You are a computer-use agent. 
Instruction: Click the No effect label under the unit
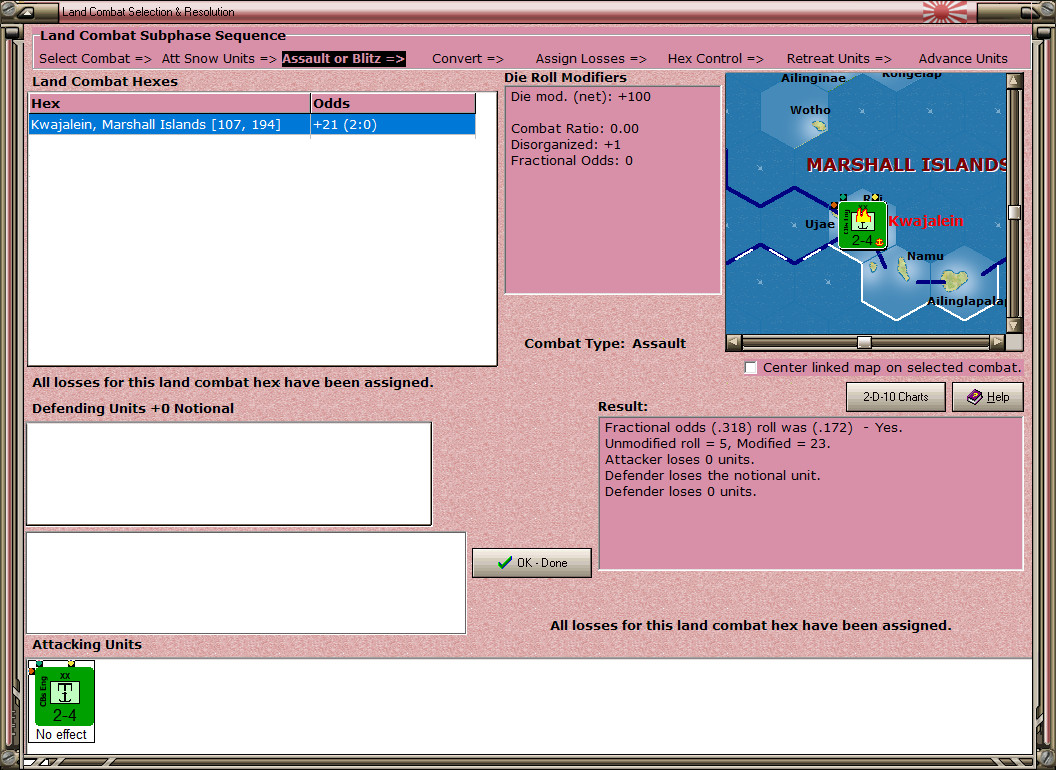point(61,734)
